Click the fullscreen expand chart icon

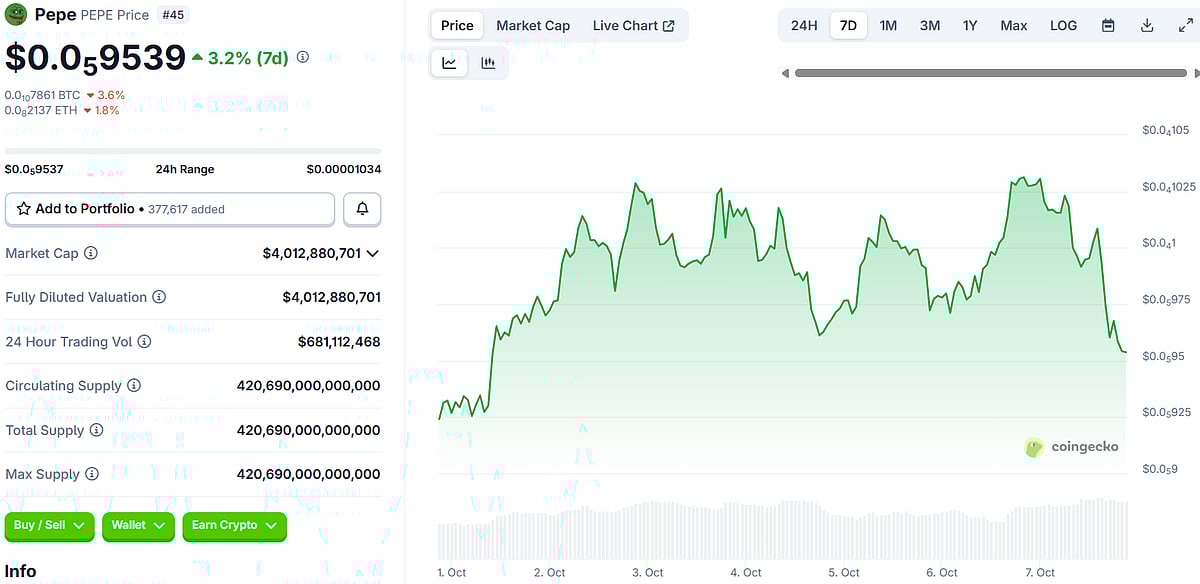tap(1188, 24)
